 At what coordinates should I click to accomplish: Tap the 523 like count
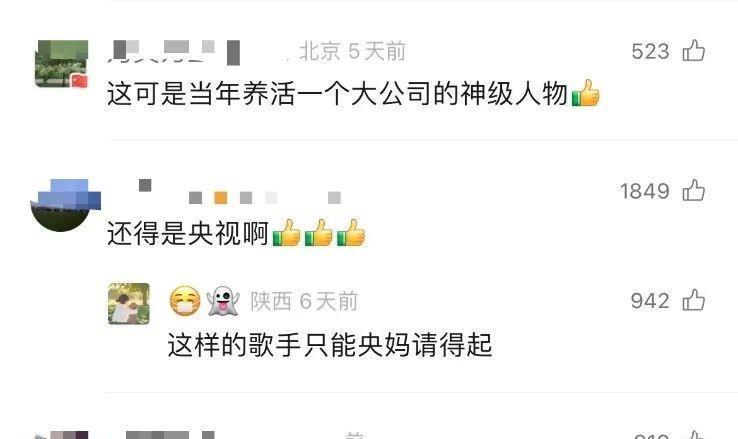pos(650,51)
